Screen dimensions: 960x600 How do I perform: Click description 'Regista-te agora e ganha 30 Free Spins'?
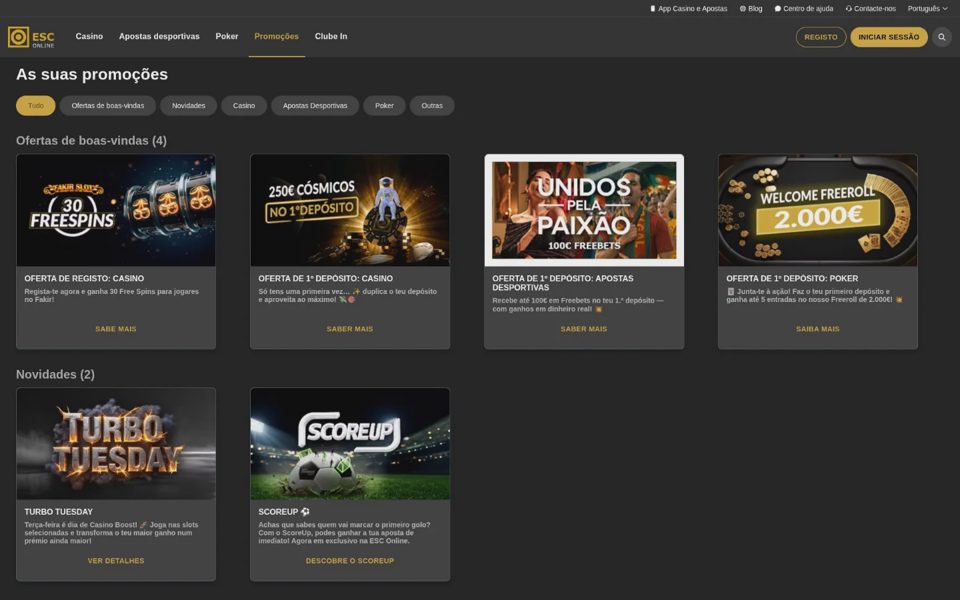pyautogui.click(x=111, y=296)
